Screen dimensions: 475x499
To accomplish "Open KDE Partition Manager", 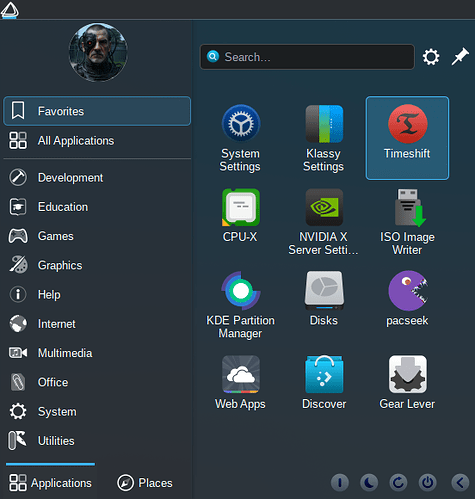I will tap(240, 305).
